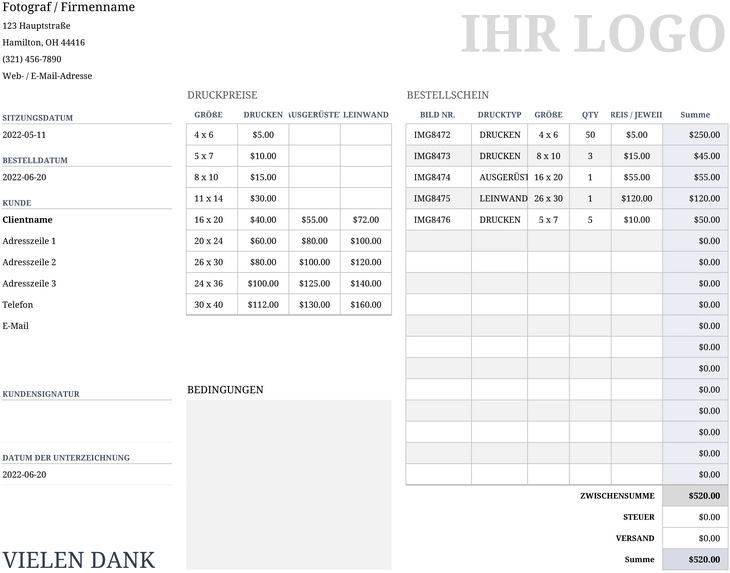Select the $125.00 price cell
730x573 pixels.
[x=315, y=283]
